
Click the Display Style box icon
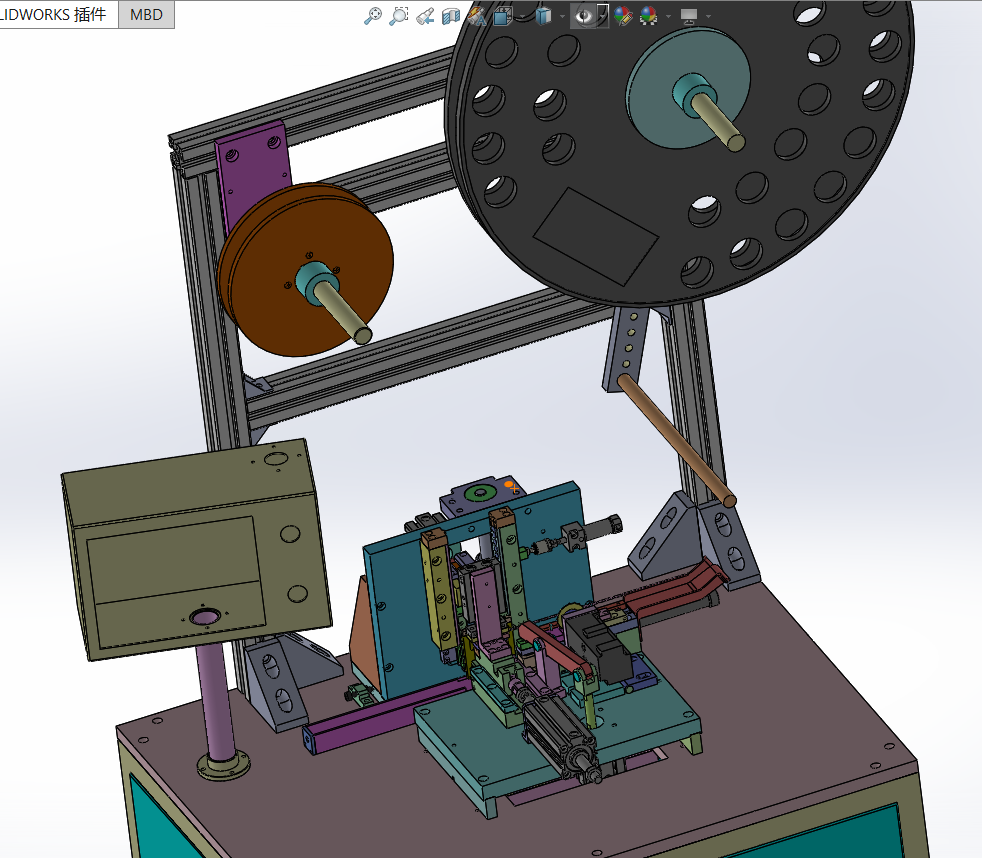[x=543, y=16]
